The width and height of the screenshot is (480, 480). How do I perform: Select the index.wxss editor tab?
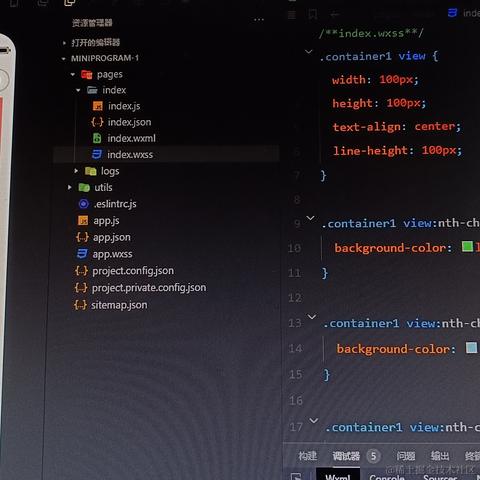click(x=464, y=13)
